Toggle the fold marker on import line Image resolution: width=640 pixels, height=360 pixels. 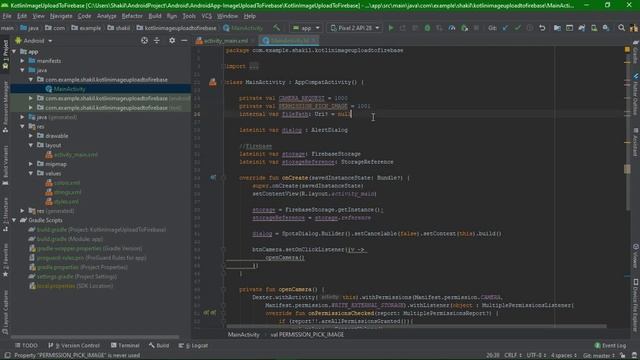coord(224,66)
